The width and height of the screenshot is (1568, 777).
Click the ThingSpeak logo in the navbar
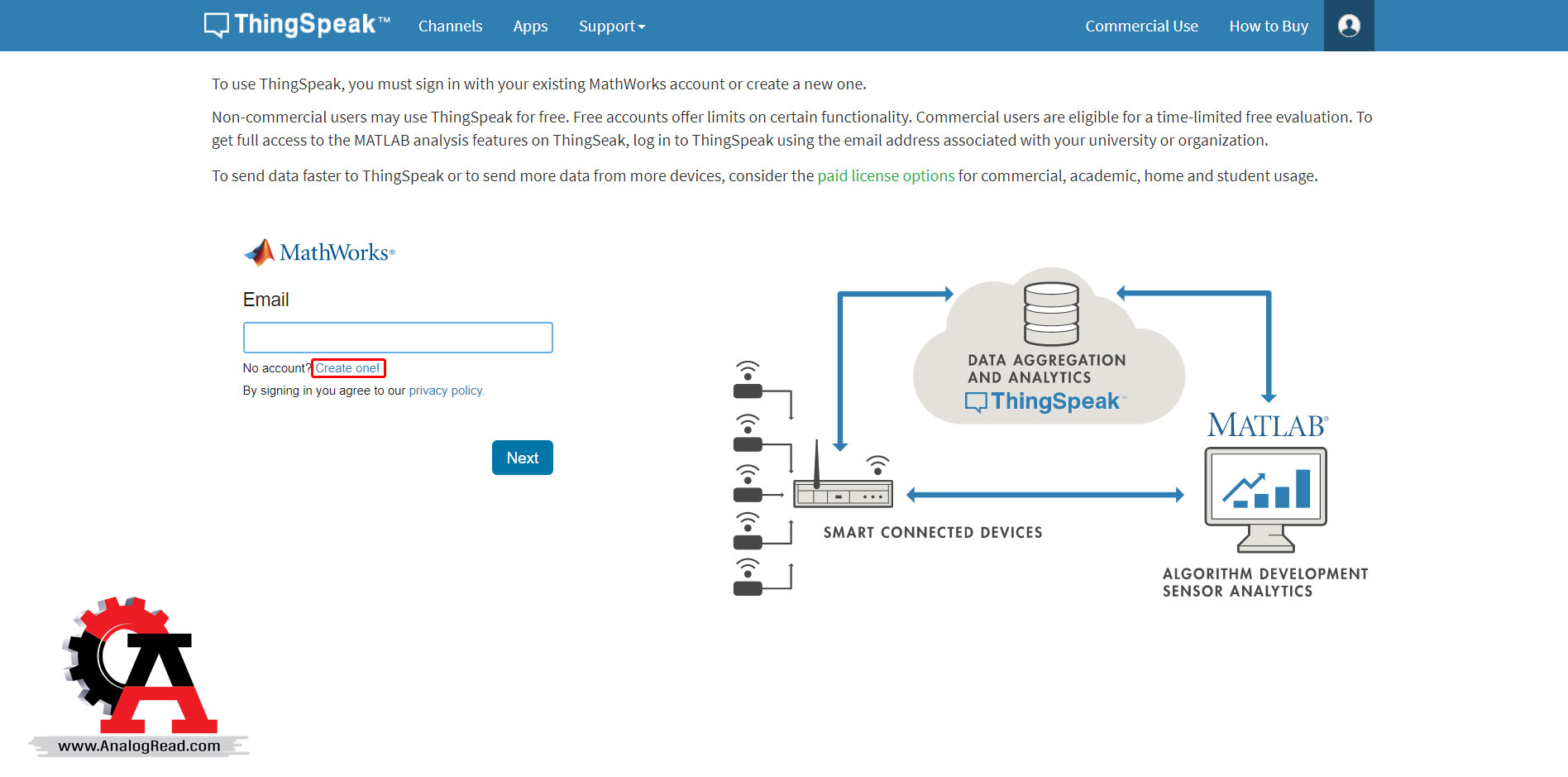tap(297, 25)
